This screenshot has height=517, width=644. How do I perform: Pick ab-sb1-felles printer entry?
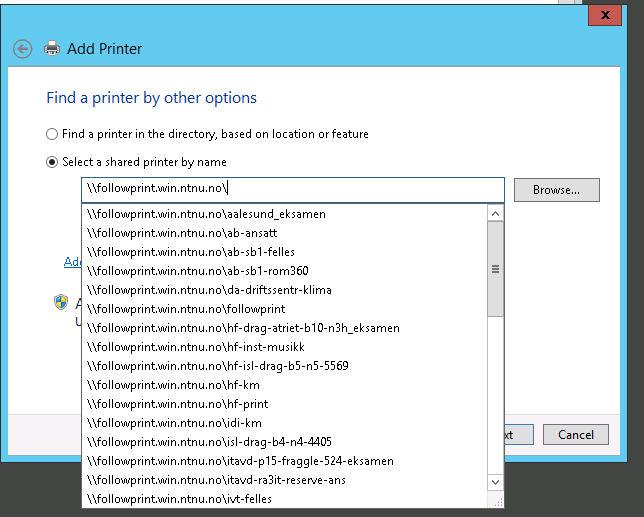(284, 252)
